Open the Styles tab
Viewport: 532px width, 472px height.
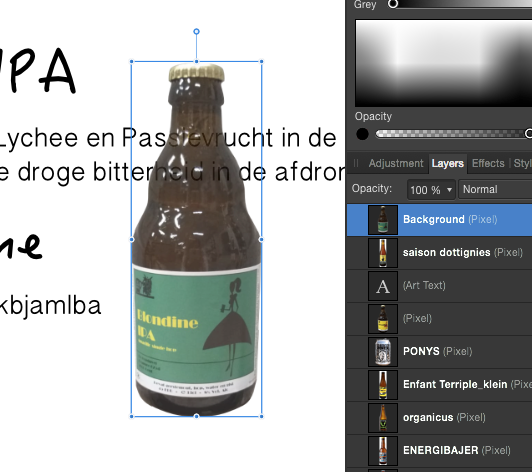(x=522, y=164)
